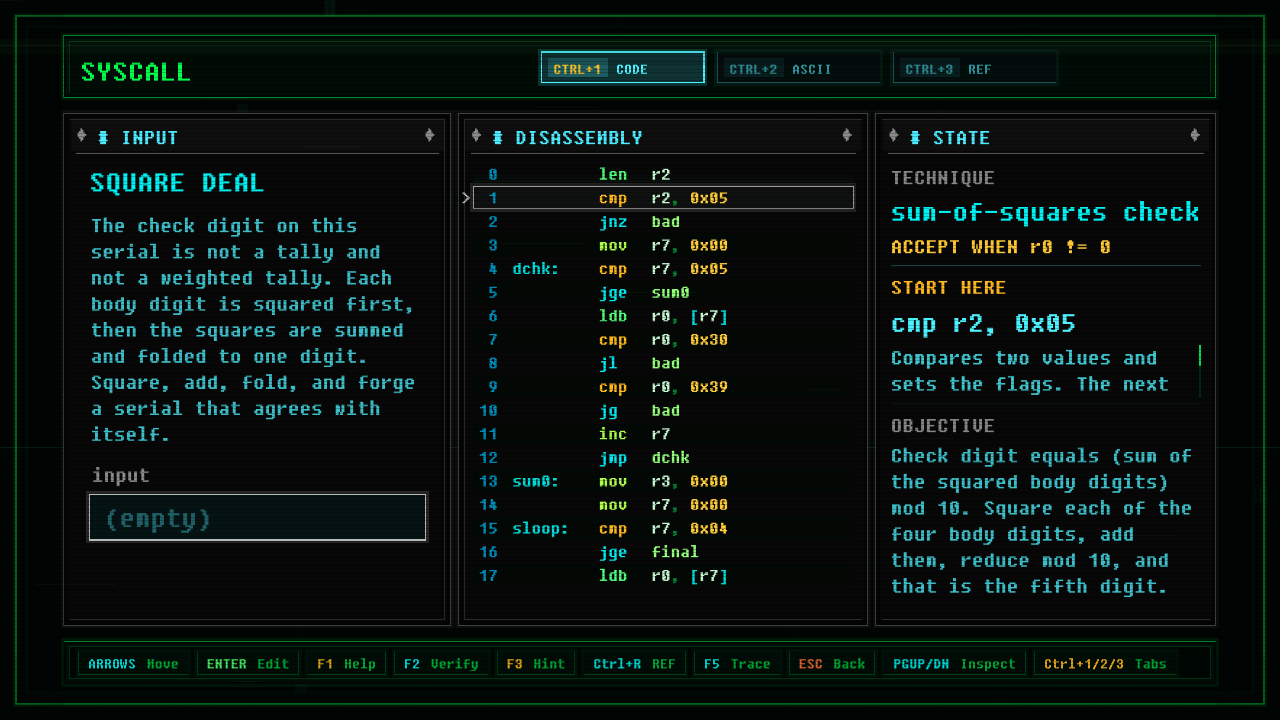Click ARROWS Move in footer

pyautogui.click(x=133, y=663)
